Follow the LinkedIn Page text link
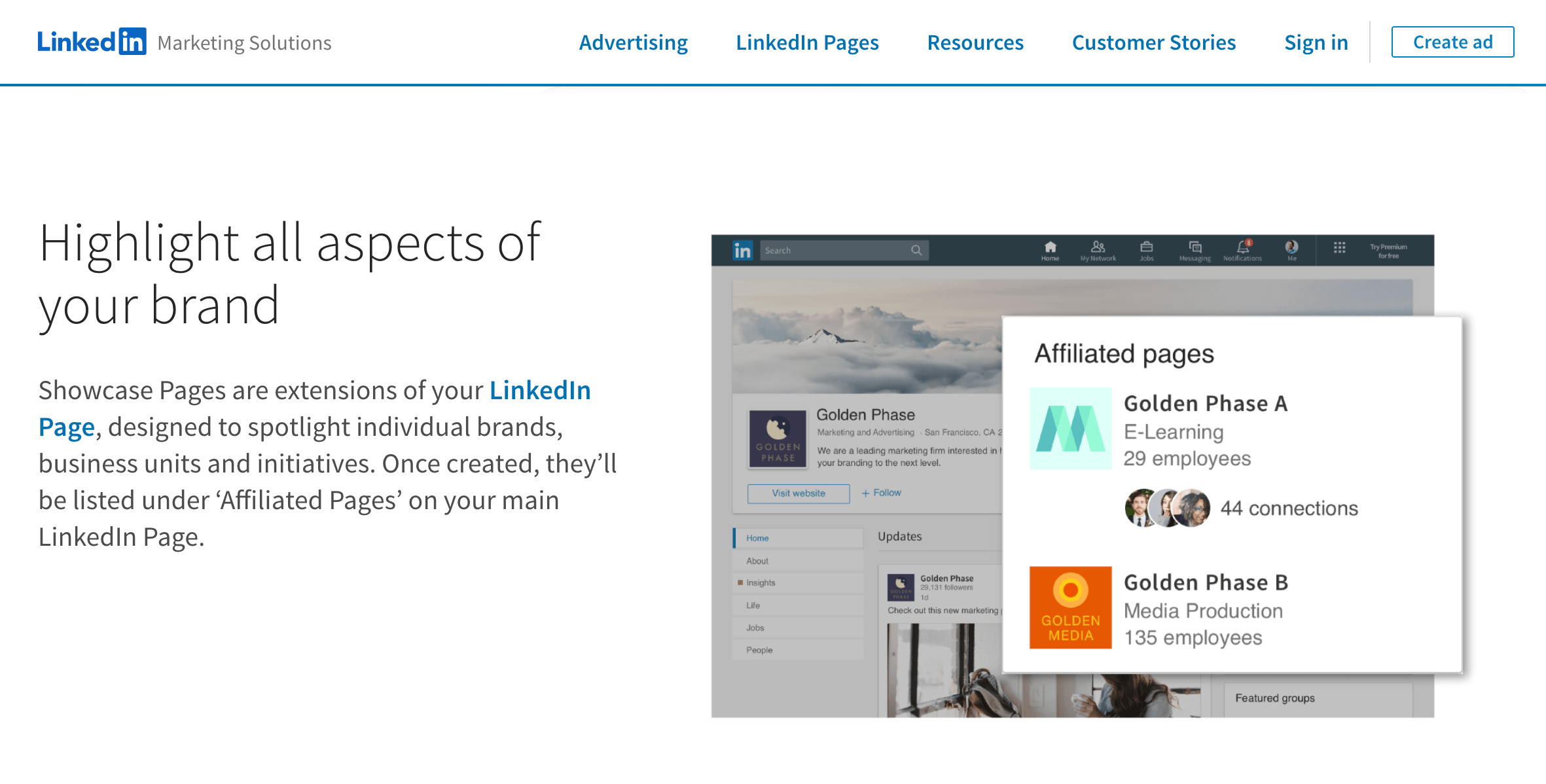Viewport: 1546px width, 784px height. click(539, 390)
